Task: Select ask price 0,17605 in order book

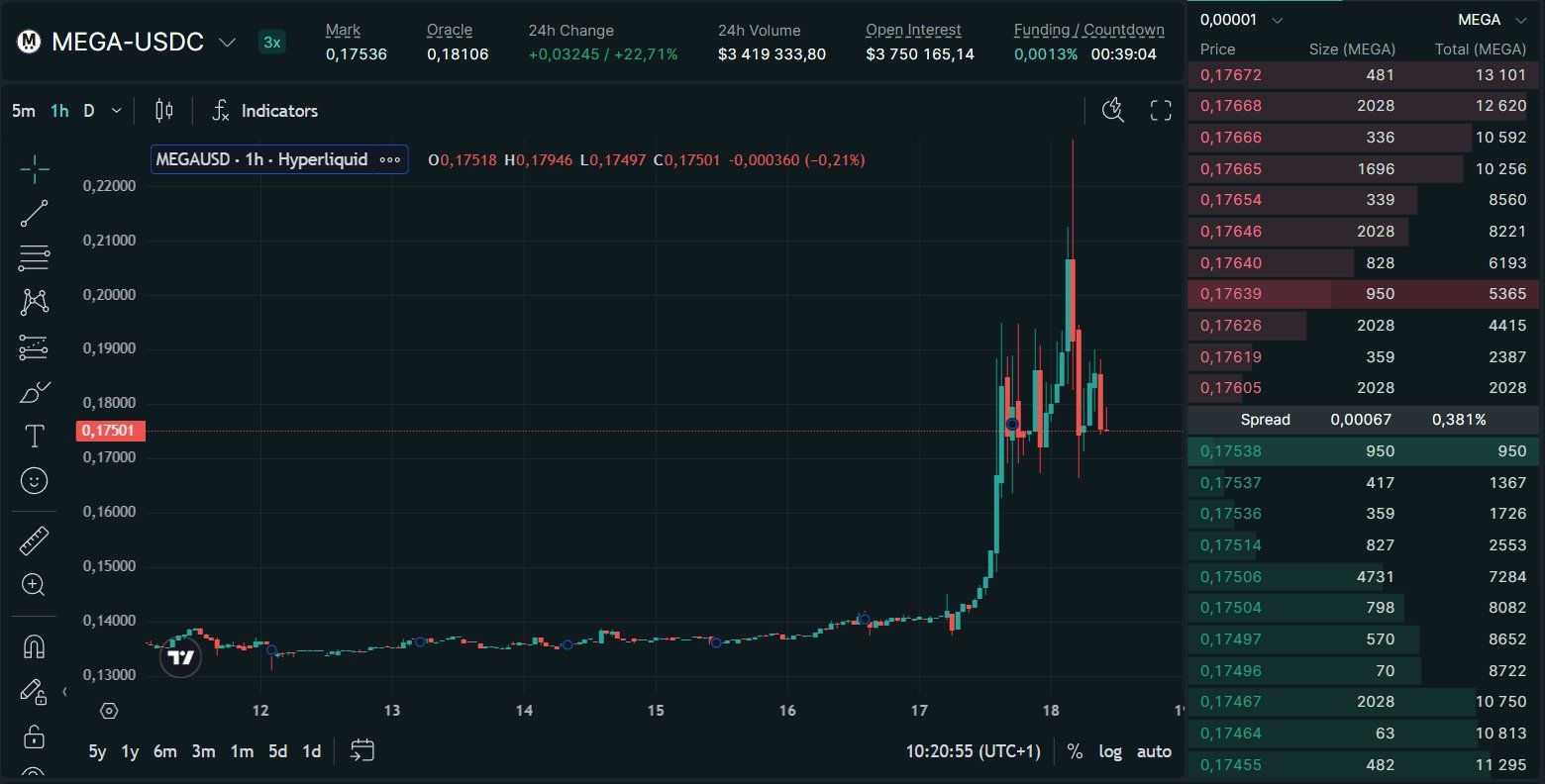Action: [x=1231, y=388]
